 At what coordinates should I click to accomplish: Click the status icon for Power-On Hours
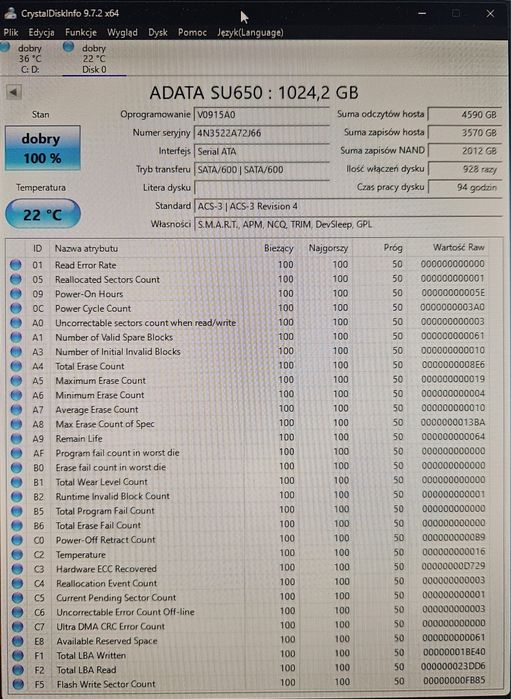pos(16,294)
